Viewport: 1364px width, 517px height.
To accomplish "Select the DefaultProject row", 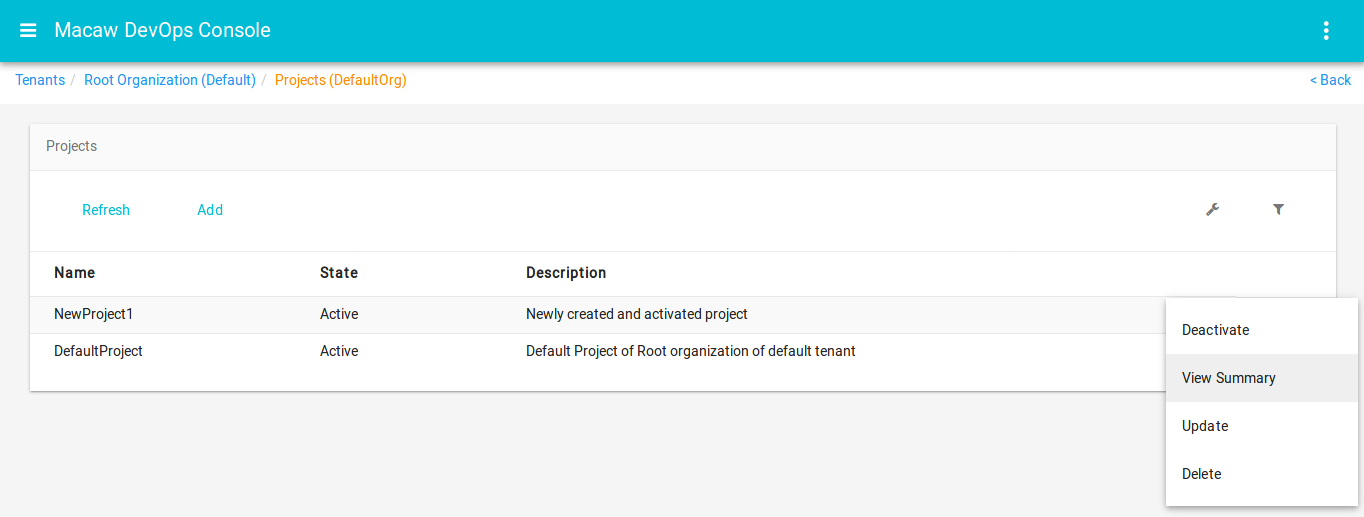I will pos(98,351).
